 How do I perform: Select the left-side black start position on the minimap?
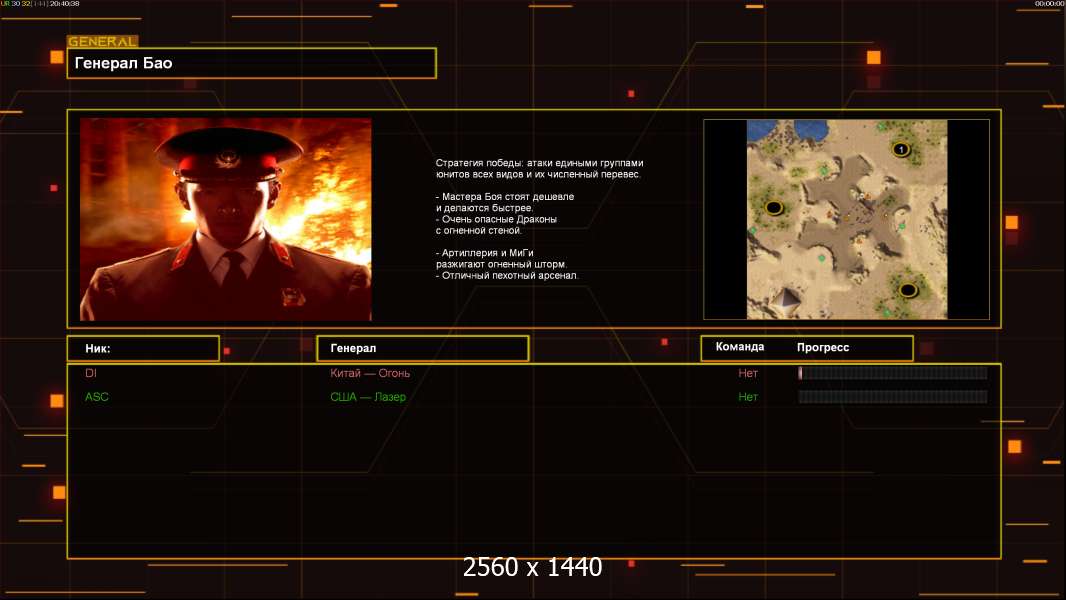pos(774,207)
